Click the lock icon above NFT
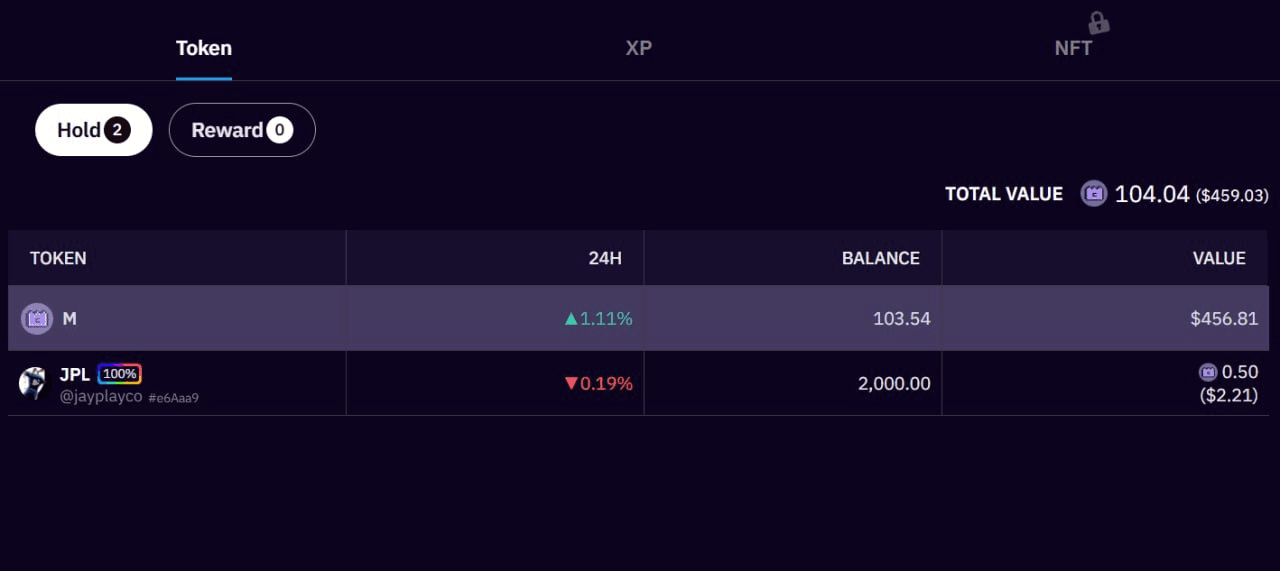The height and width of the screenshot is (571, 1280). click(x=1098, y=22)
